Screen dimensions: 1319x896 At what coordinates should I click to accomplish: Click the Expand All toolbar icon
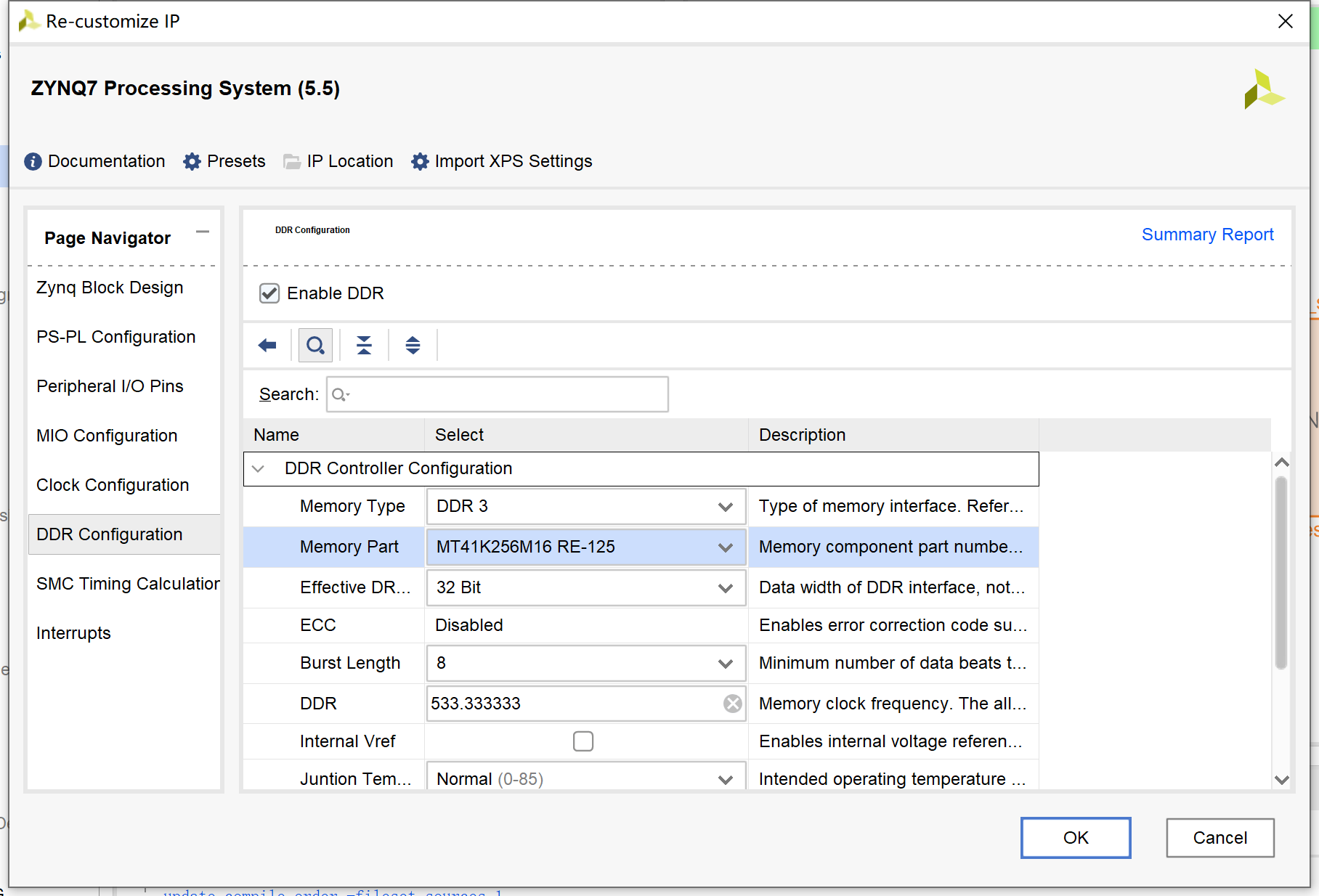coord(413,345)
